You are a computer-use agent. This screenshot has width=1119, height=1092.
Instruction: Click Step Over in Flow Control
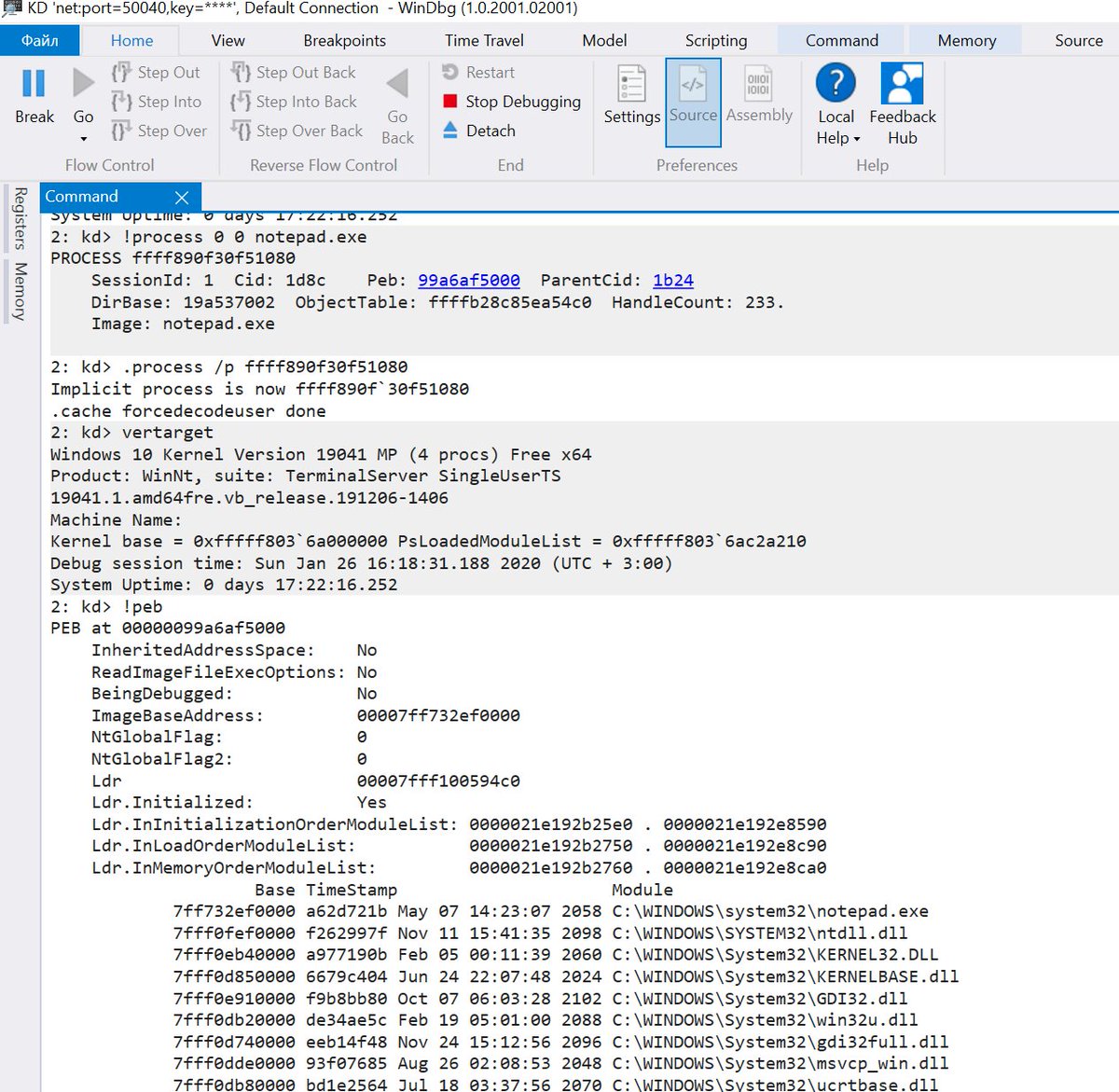point(159,131)
